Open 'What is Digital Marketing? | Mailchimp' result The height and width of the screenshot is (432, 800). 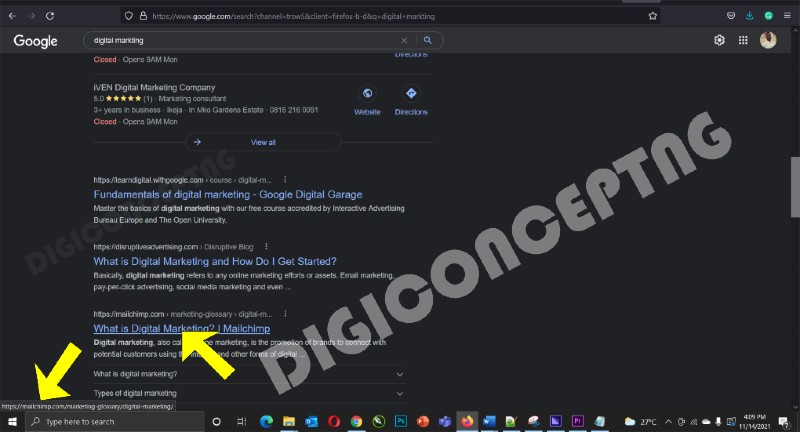[x=182, y=328]
